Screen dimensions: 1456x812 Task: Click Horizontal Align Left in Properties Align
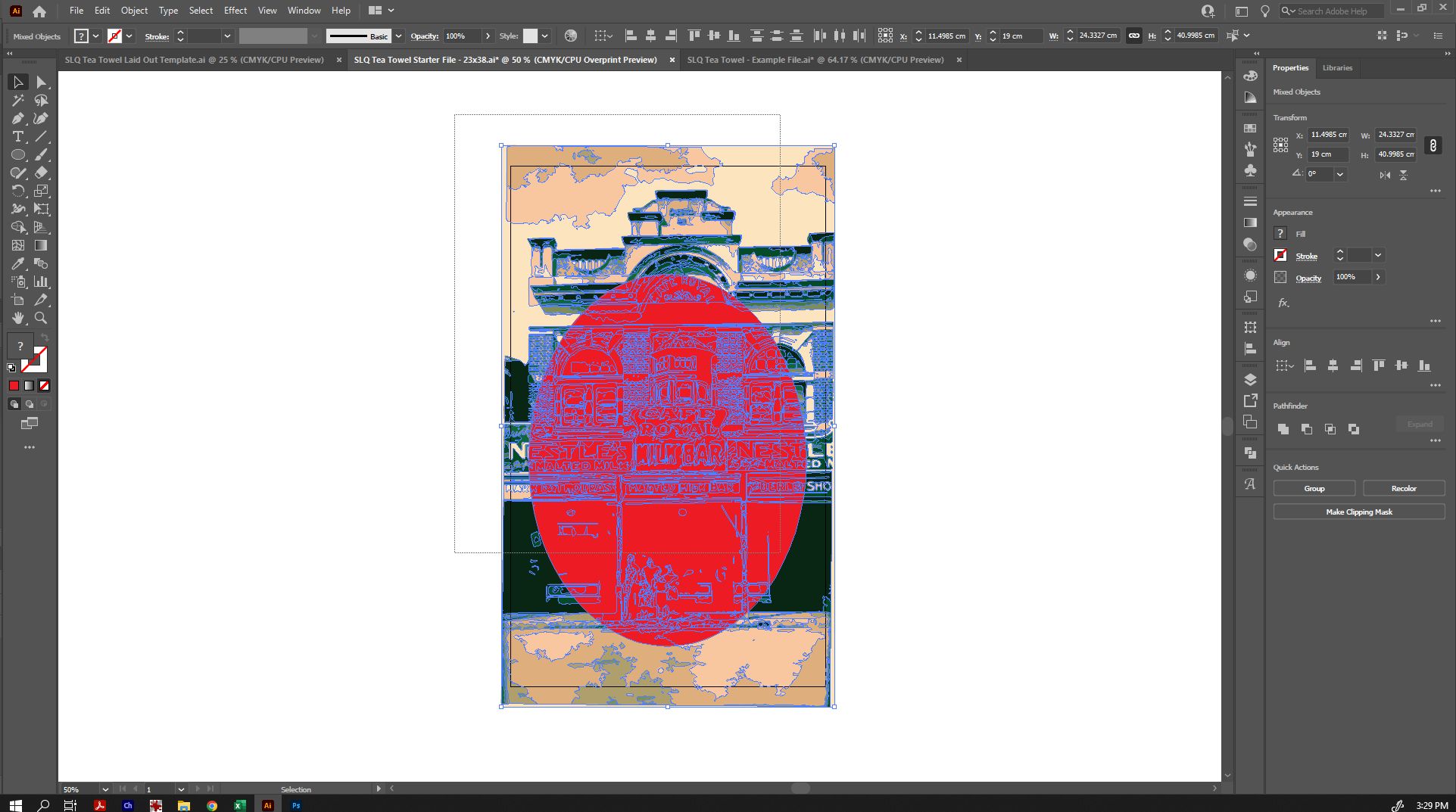pyautogui.click(x=1310, y=366)
